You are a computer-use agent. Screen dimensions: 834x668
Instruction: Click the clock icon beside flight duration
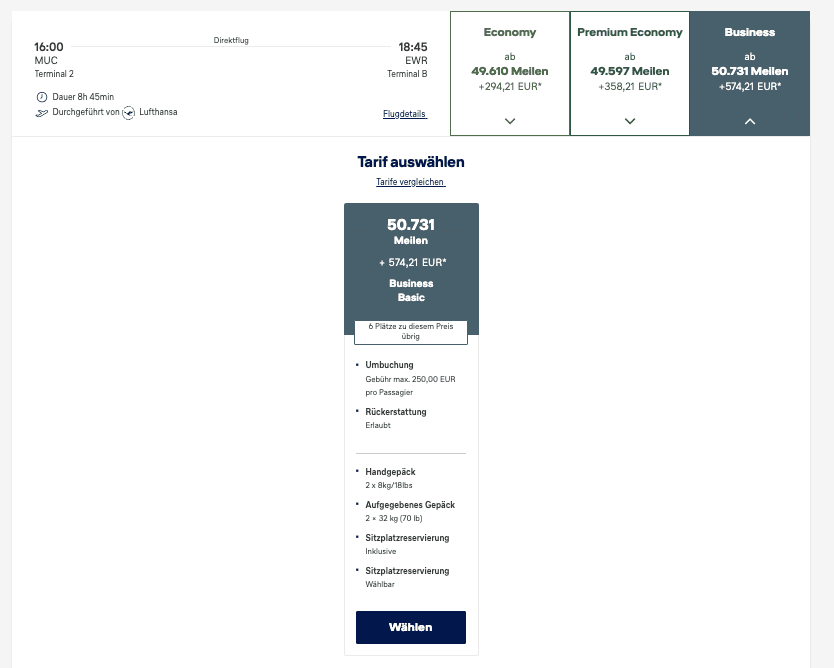click(x=41, y=97)
